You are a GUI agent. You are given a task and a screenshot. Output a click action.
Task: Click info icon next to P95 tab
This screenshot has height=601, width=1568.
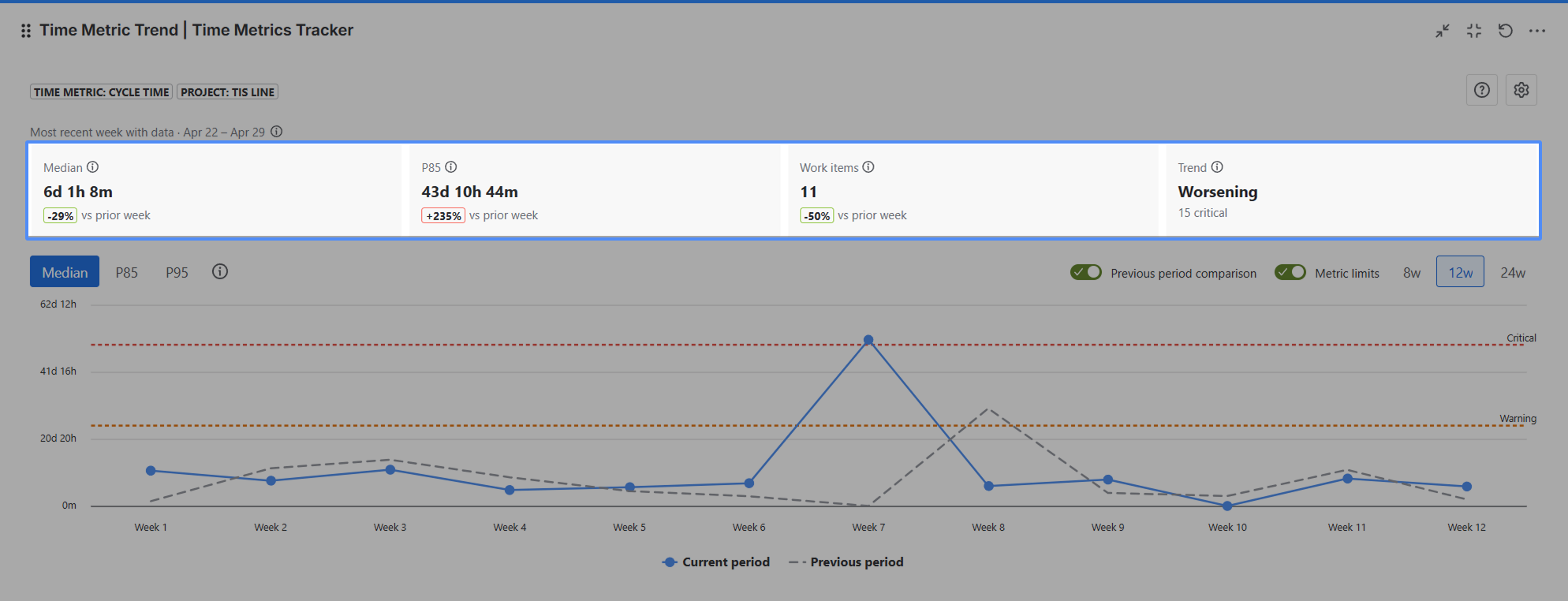coord(220,271)
